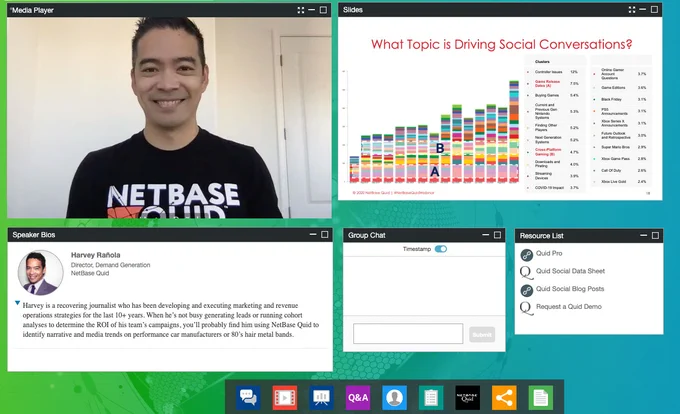Click the Submit button in Group Chat
The width and height of the screenshot is (680, 414).
(x=482, y=334)
